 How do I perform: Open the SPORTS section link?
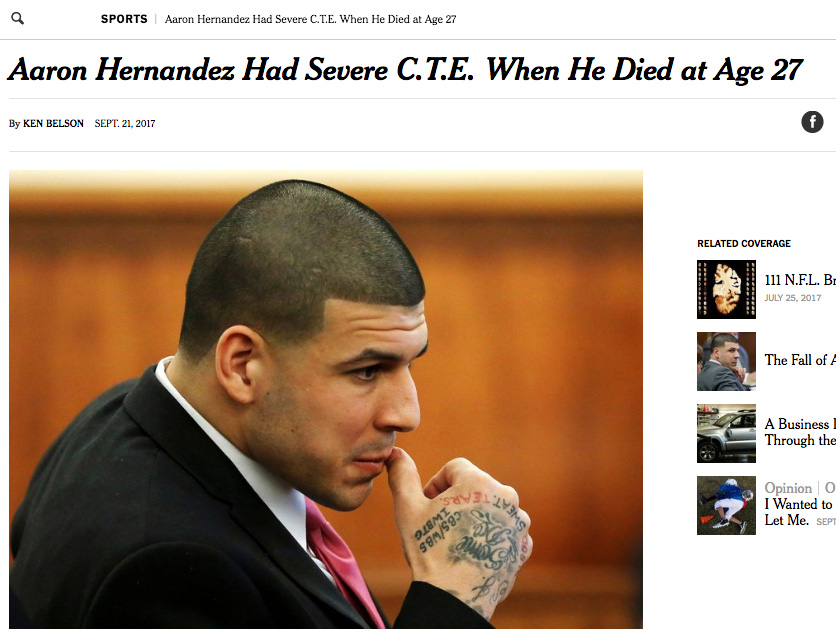tap(124, 19)
